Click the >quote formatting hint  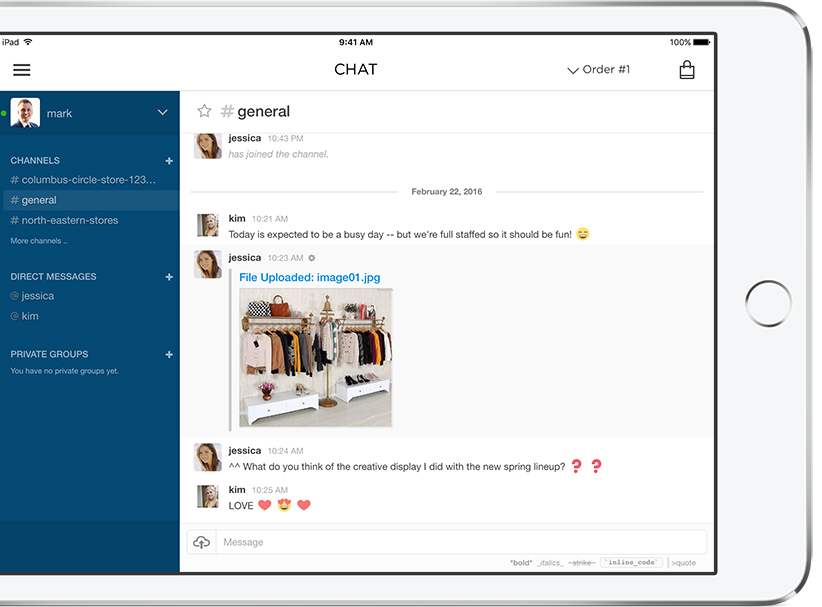coord(684,563)
